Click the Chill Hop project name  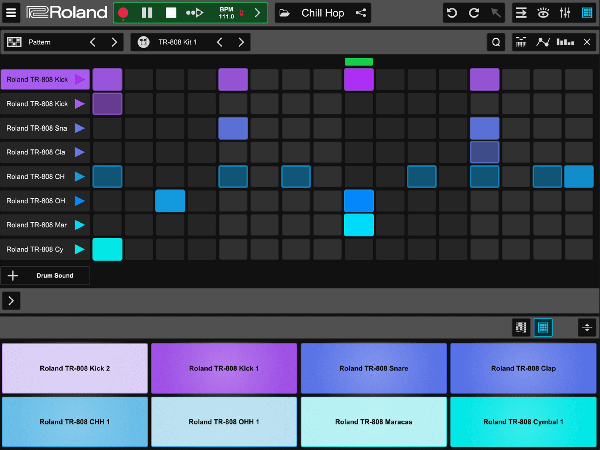click(x=323, y=13)
